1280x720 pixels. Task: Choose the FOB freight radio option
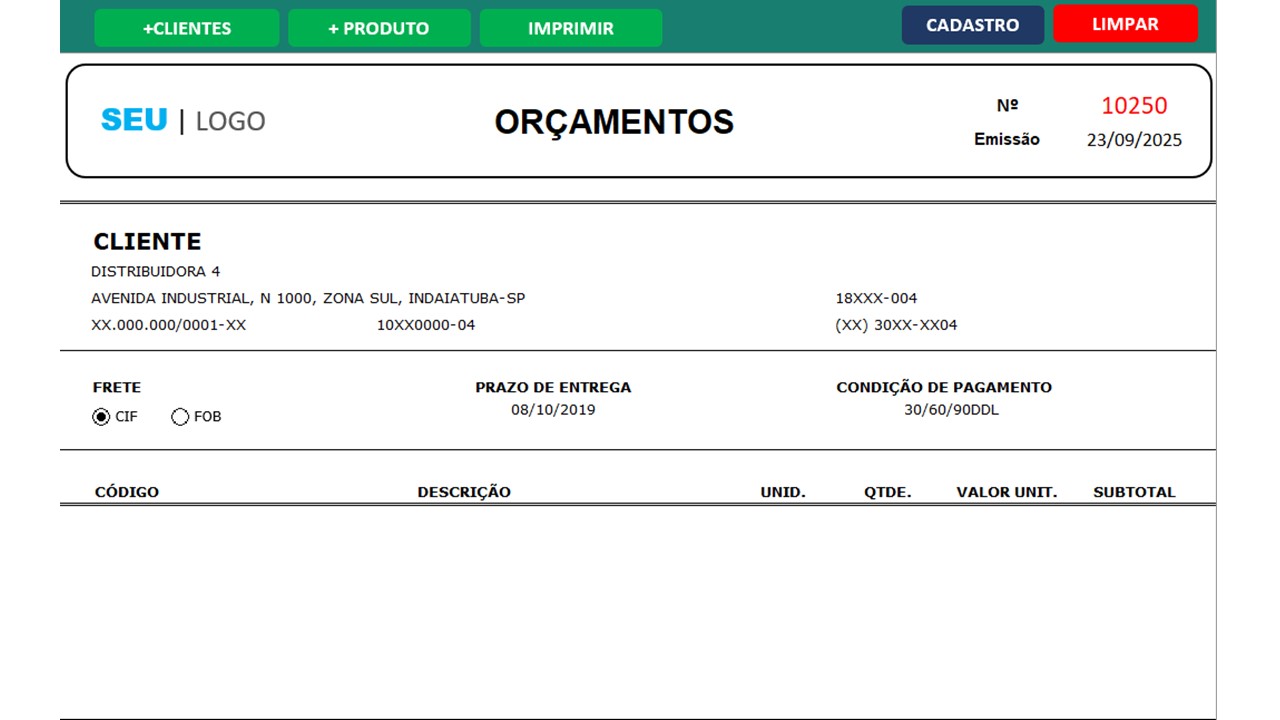click(180, 417)
